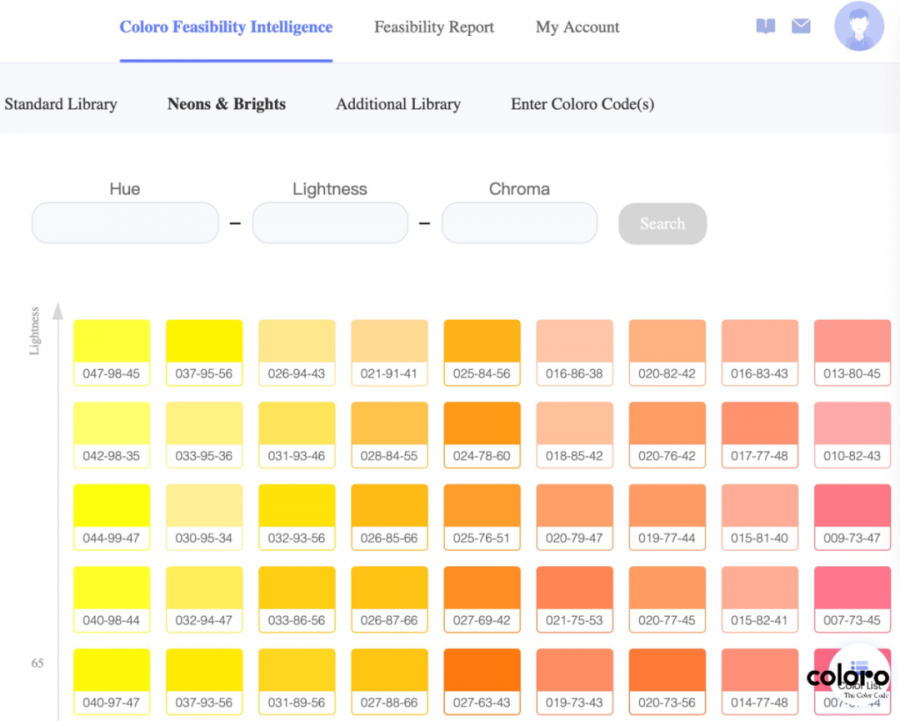This screenshot has height=721, width=900.
Task: Select swatch 026-85-66
Action: 389,517
